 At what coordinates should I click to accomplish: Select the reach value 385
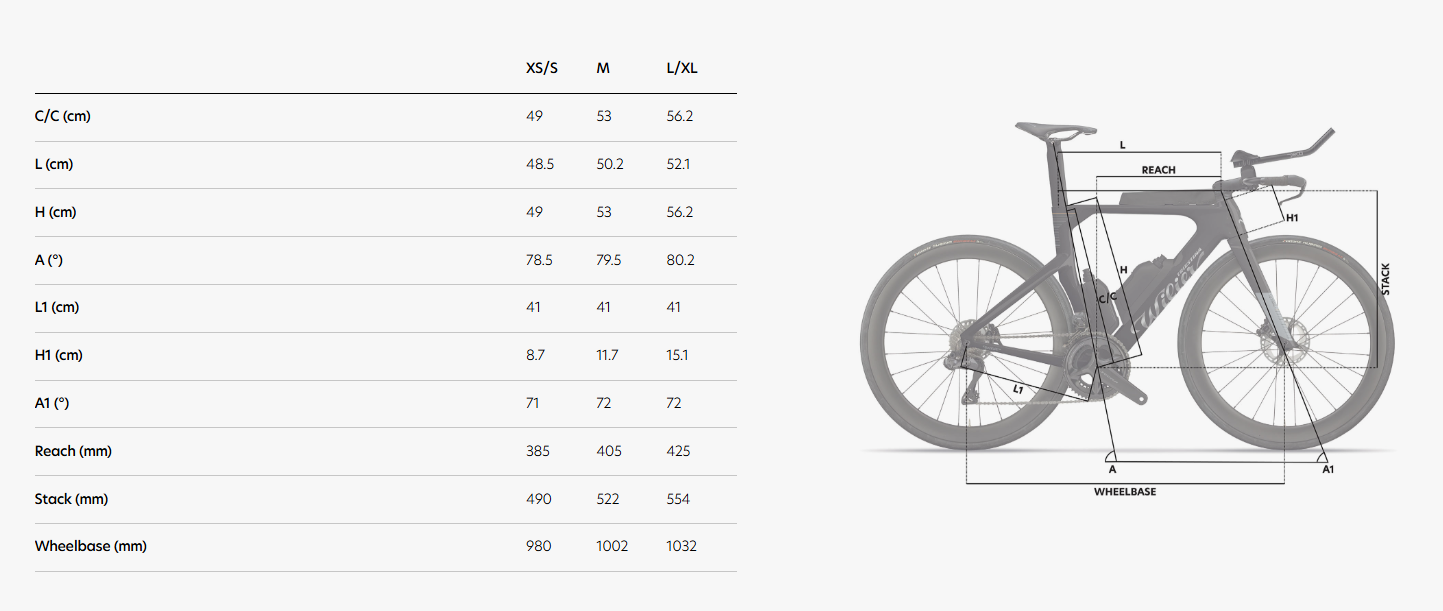click(538, 451)
